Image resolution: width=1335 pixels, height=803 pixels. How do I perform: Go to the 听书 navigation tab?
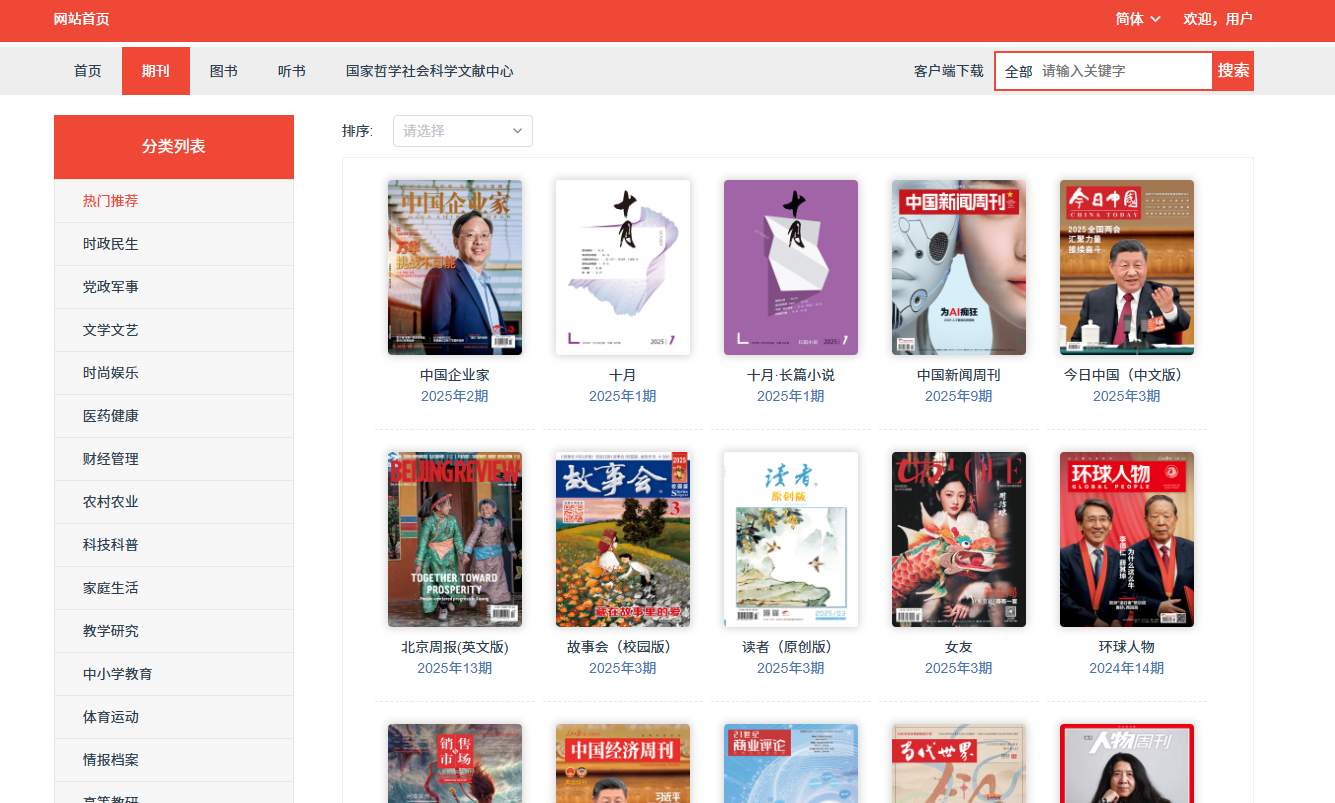pos(292,71)
